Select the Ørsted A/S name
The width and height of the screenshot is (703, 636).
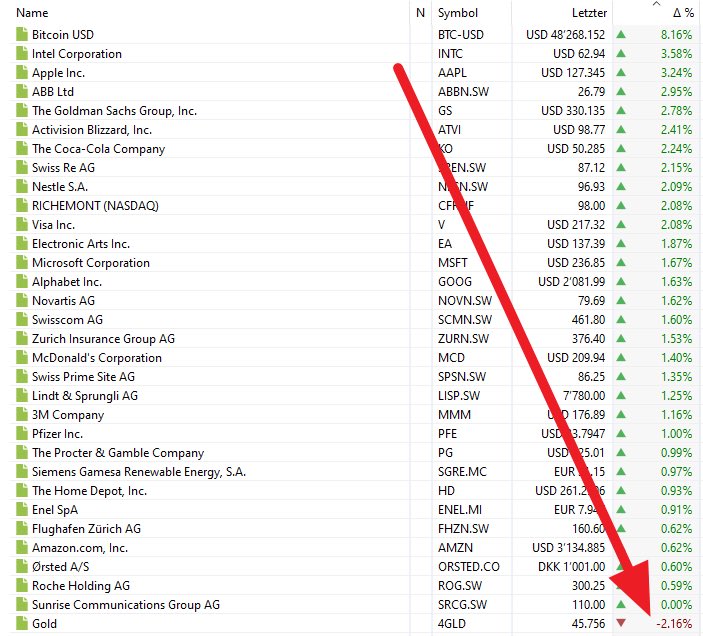pyautogui.click(x=61, y=567)
